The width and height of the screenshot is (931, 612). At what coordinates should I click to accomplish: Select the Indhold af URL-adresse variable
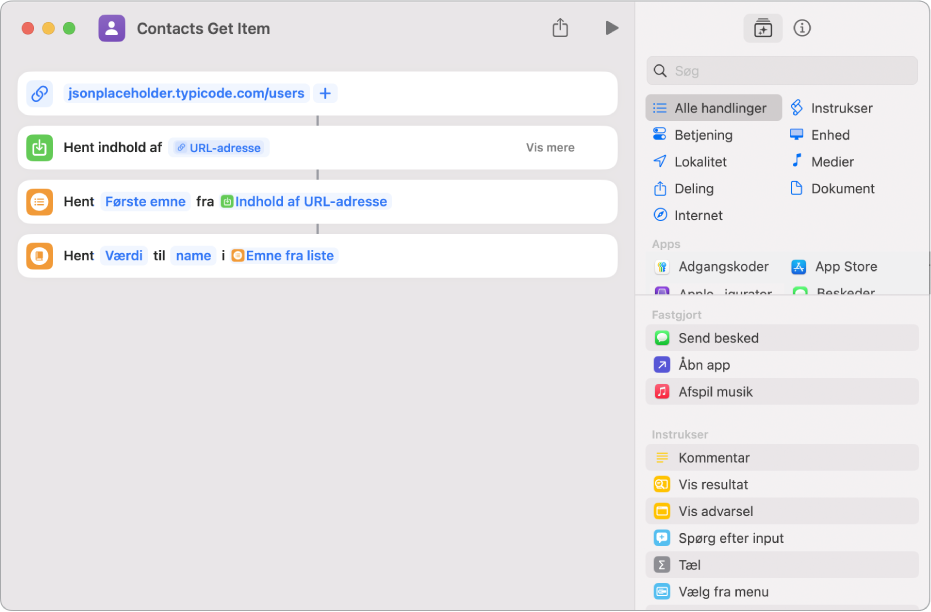pyautogui.click(x=305, y=201)
